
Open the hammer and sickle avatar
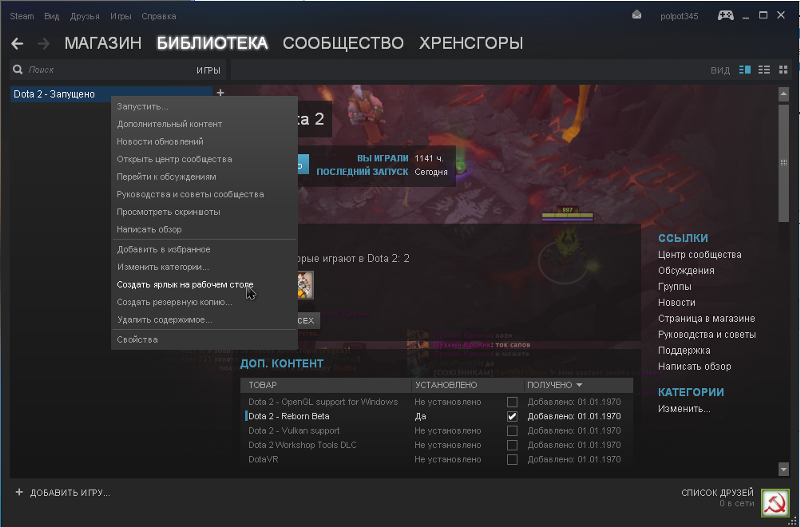tap(775, 503)
